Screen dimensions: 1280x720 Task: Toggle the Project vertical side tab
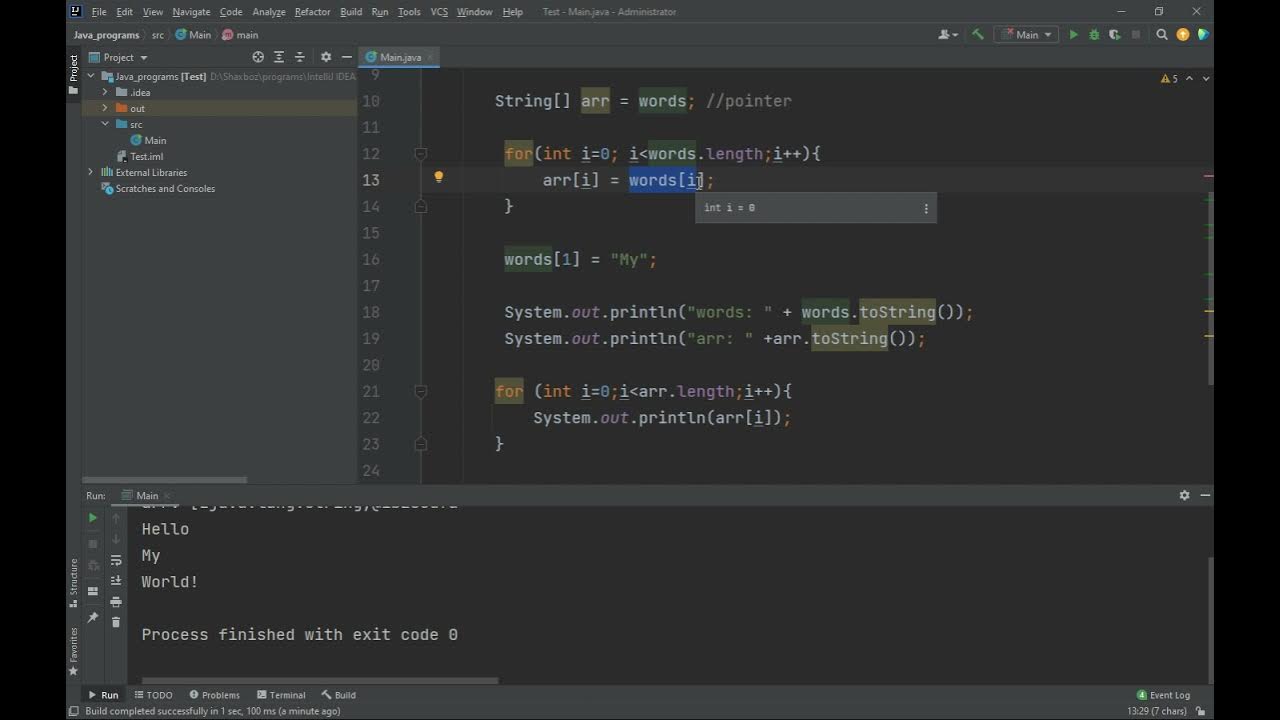73,74
